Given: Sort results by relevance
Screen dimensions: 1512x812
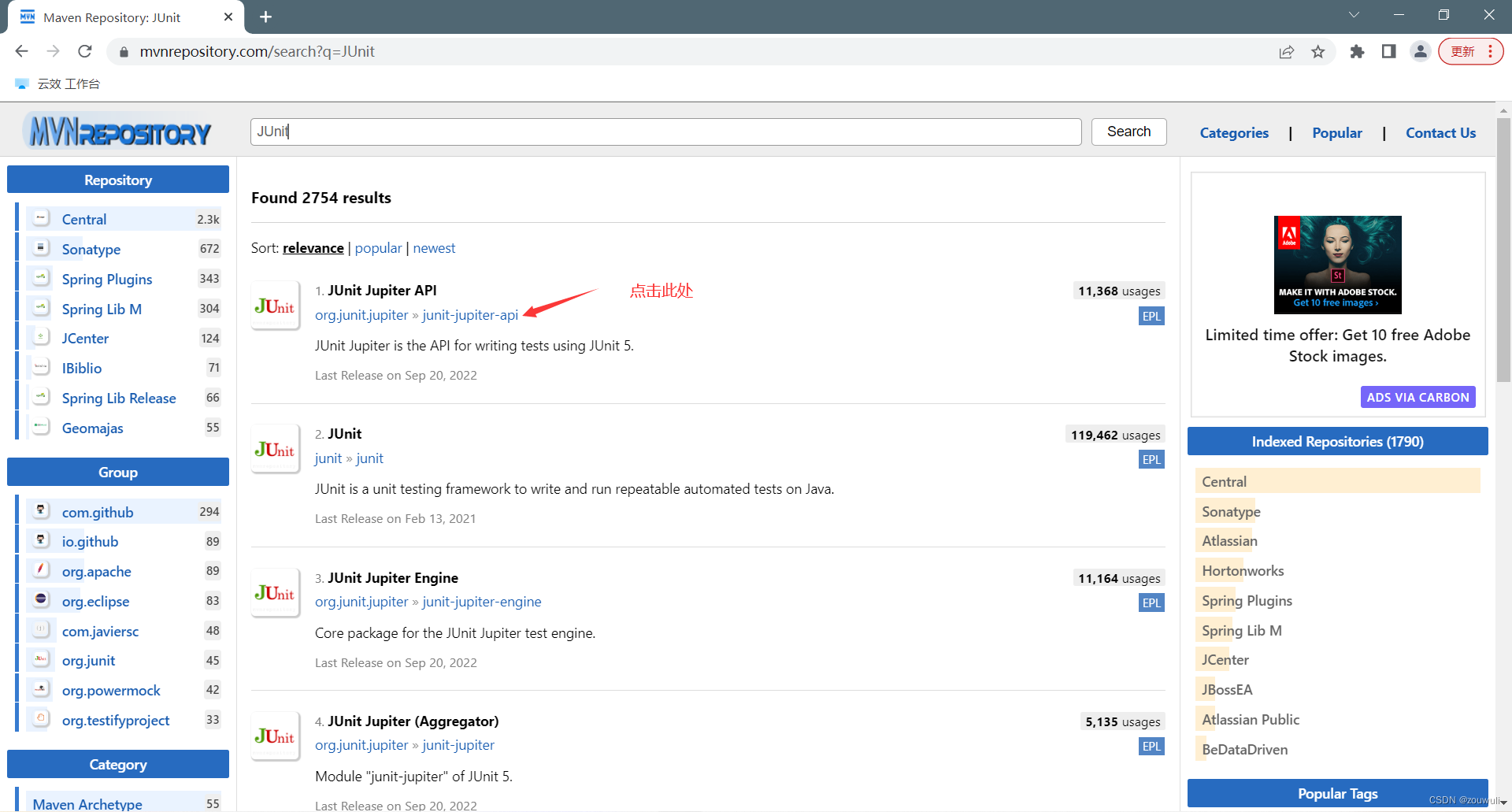Looking at the screenshot, I should 313,248.
